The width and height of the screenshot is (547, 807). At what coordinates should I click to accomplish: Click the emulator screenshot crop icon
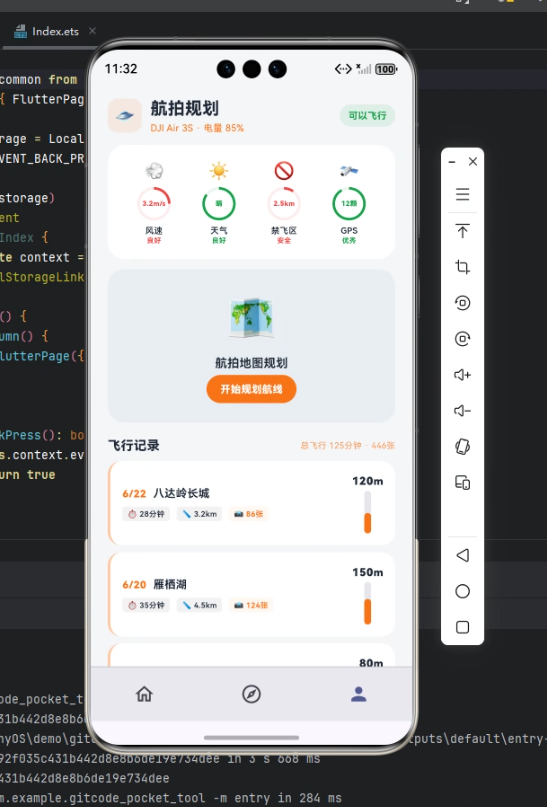[463, 267]
